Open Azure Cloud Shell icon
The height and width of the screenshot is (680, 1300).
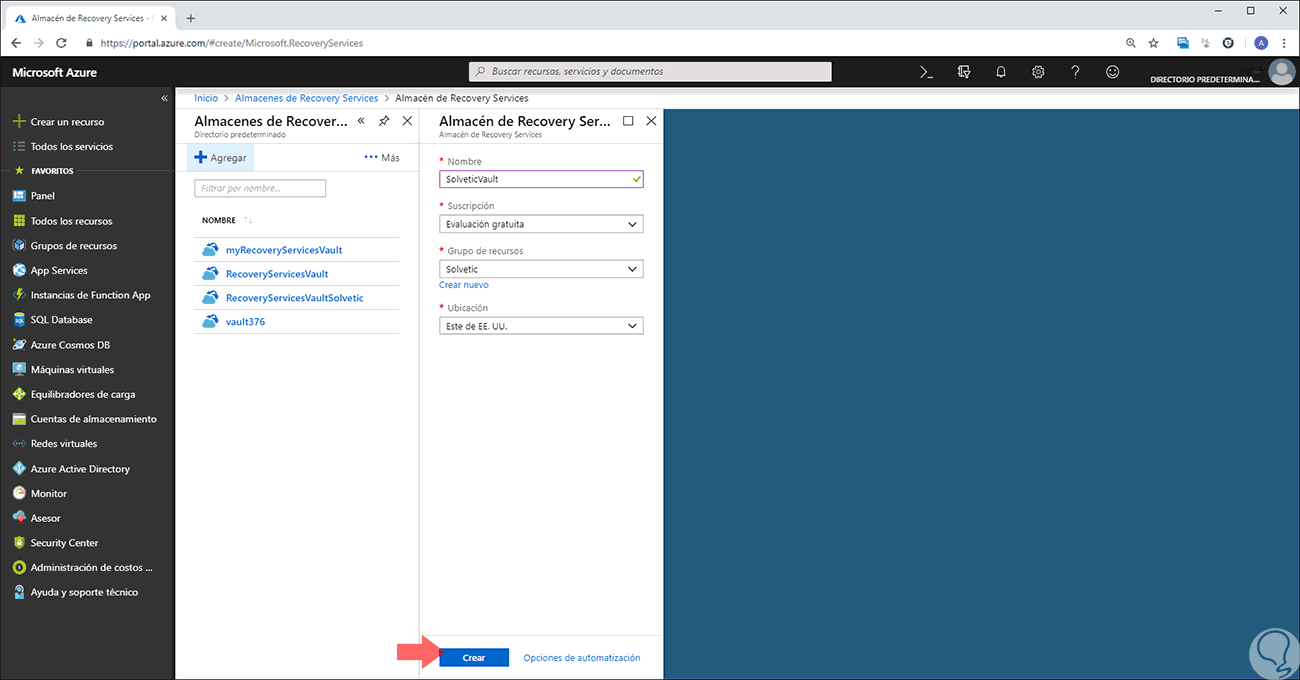tap(926, 72)
